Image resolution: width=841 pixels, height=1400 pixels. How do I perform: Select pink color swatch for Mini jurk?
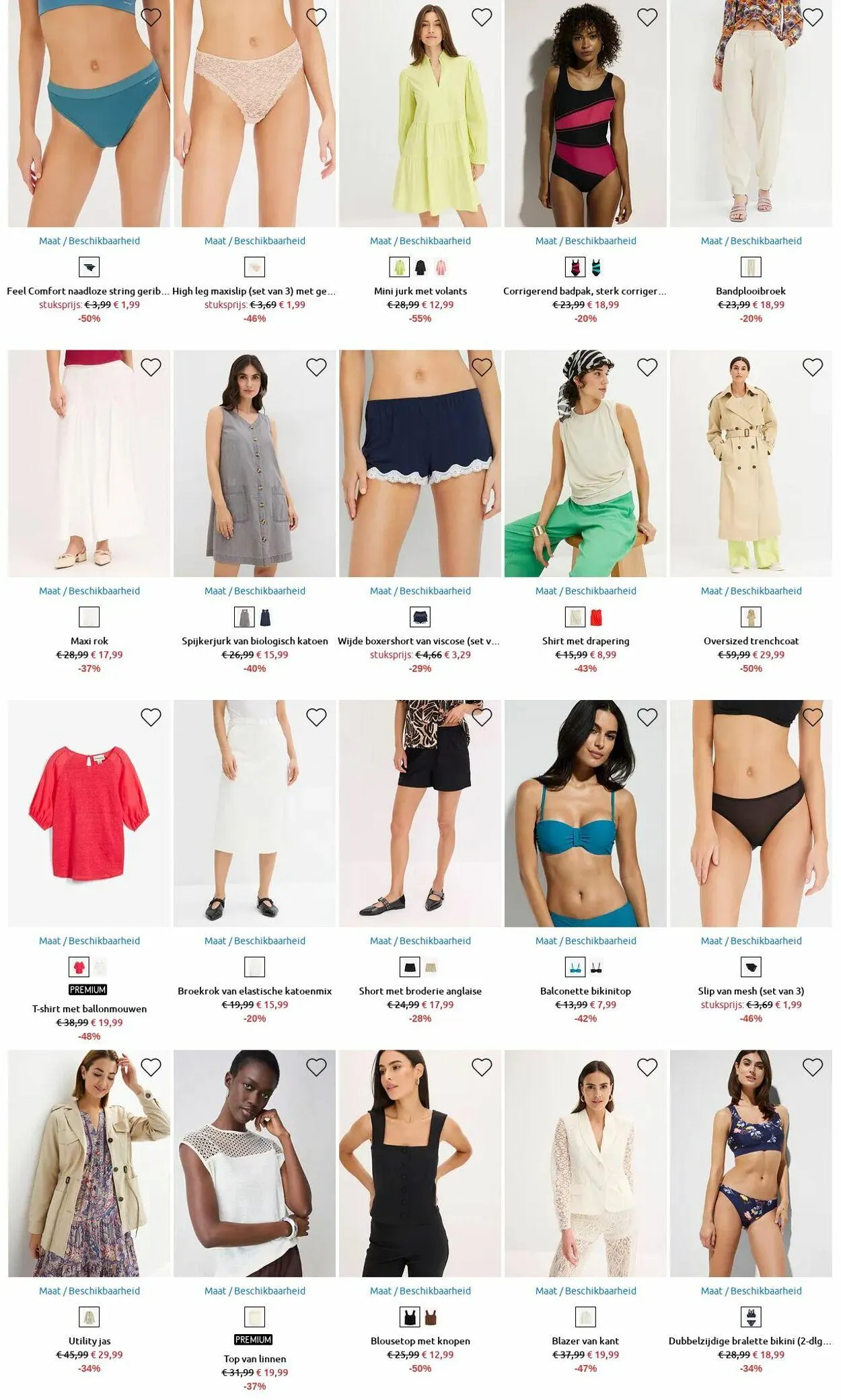pos(441,267)
